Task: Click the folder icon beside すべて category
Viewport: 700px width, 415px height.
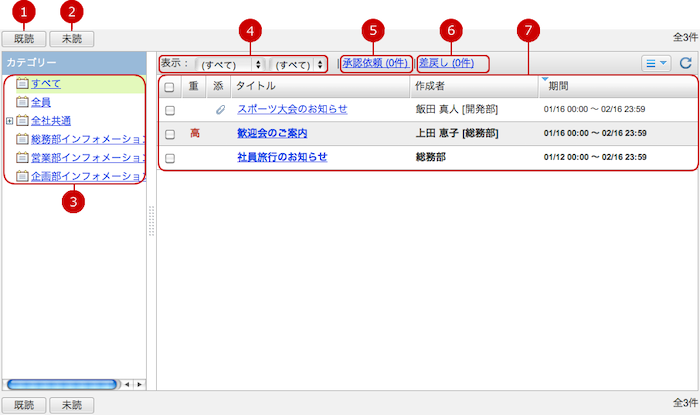Action: (22, 83)
